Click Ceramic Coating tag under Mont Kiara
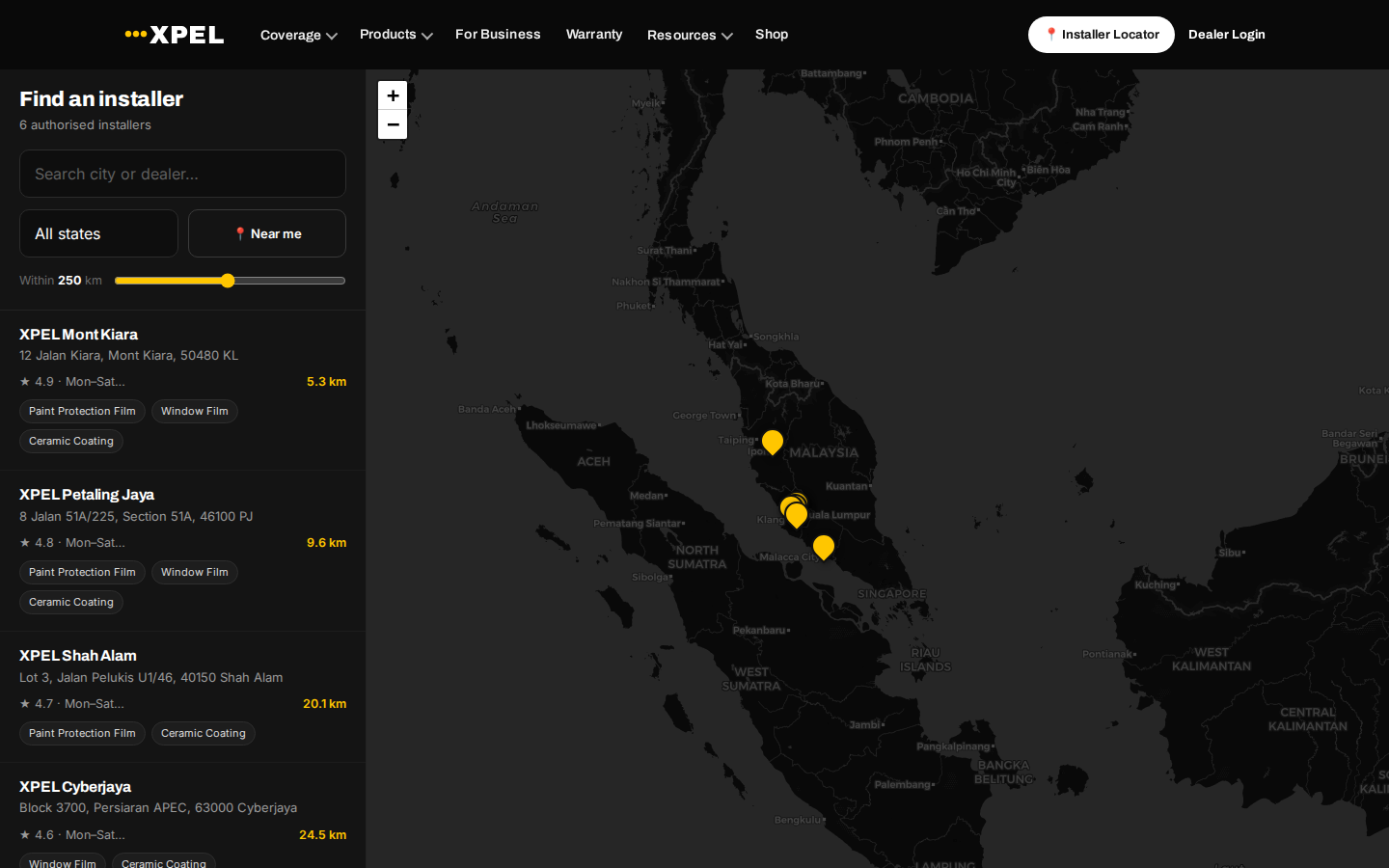 pos(71,441)
